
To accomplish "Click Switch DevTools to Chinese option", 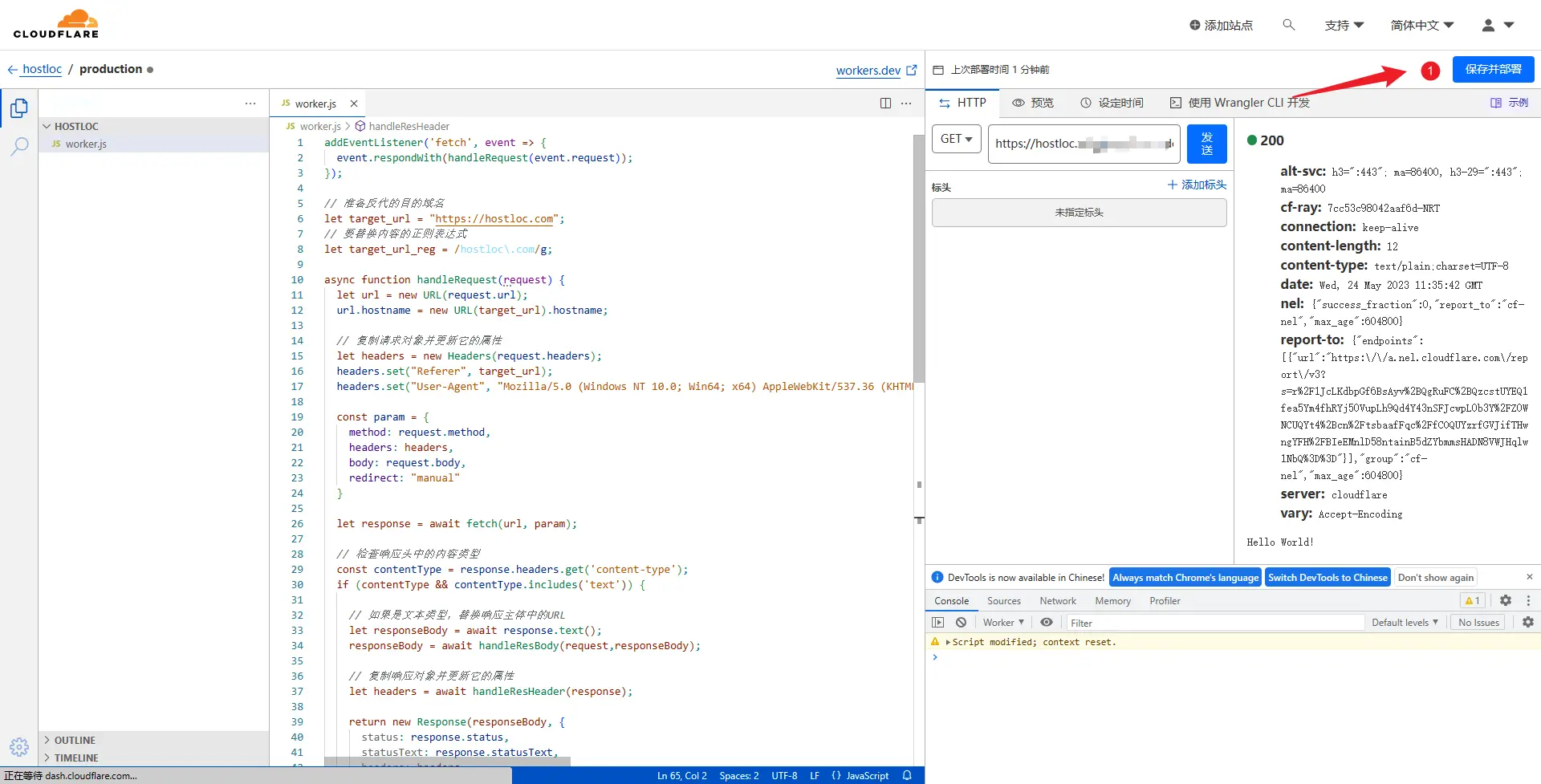I will pos(1328,577).
